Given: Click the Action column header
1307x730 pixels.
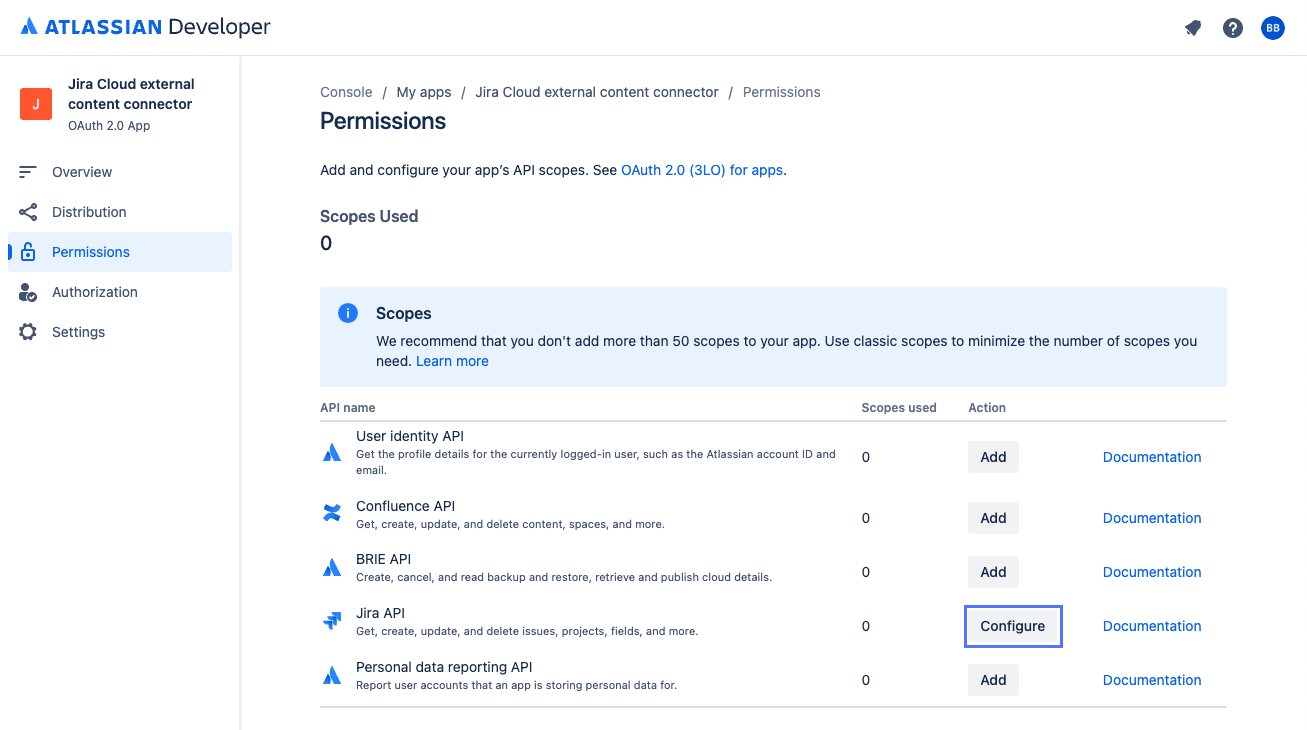Looking at the screenshot, I should pyautogui.click(x=987, y=408).
